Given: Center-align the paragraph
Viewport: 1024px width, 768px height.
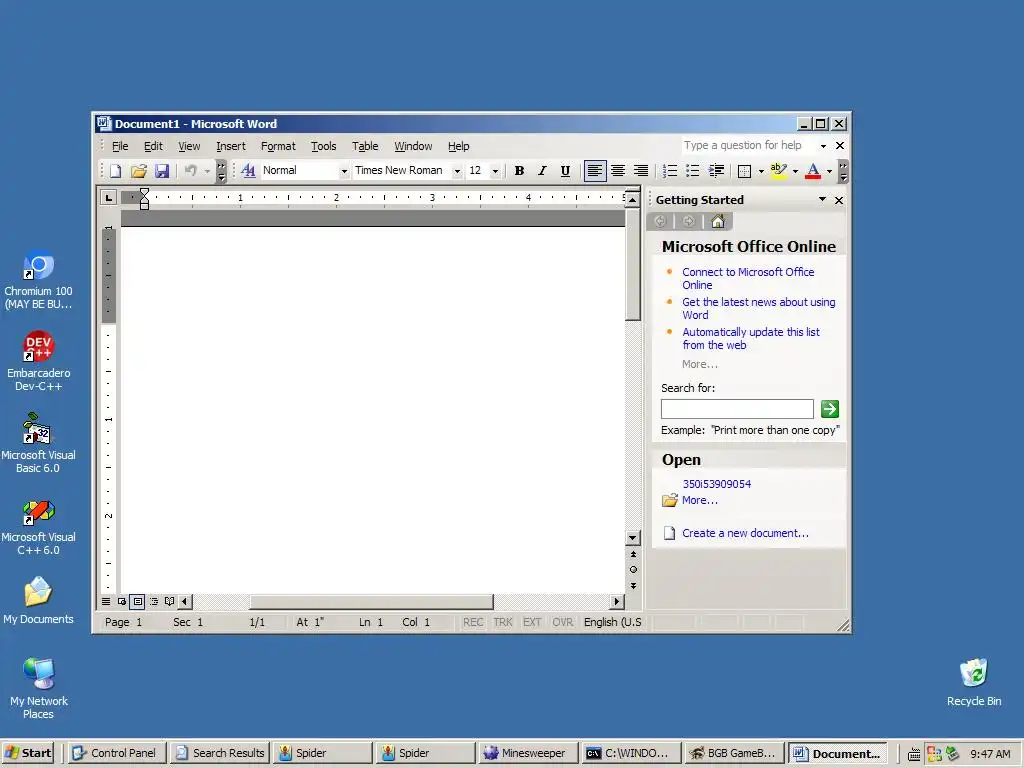Looking at the screenshot, I should tap(618, 171).
